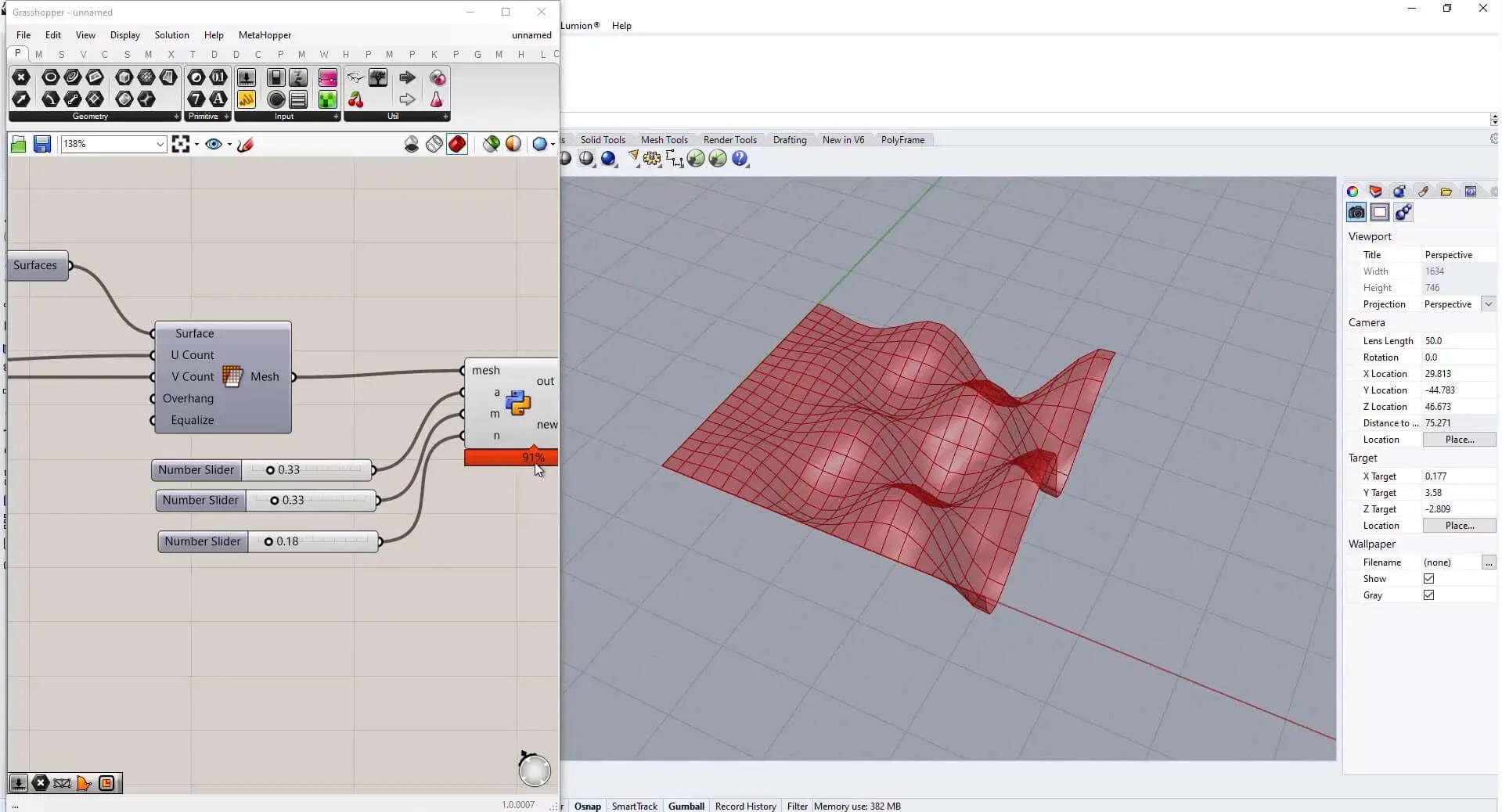The width and height of the screenshot is (1502, 812).
Task: Uncheck the wallpaper Show checkbox
Action: (1428, 579)
